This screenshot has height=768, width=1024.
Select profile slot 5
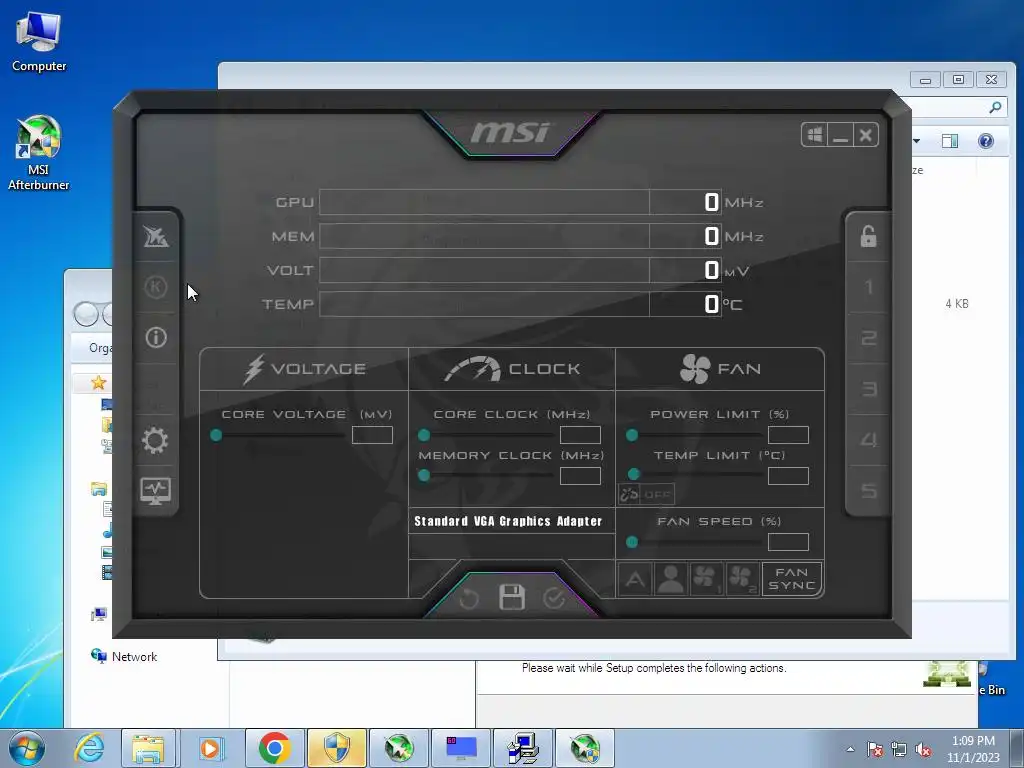(868, 490)
